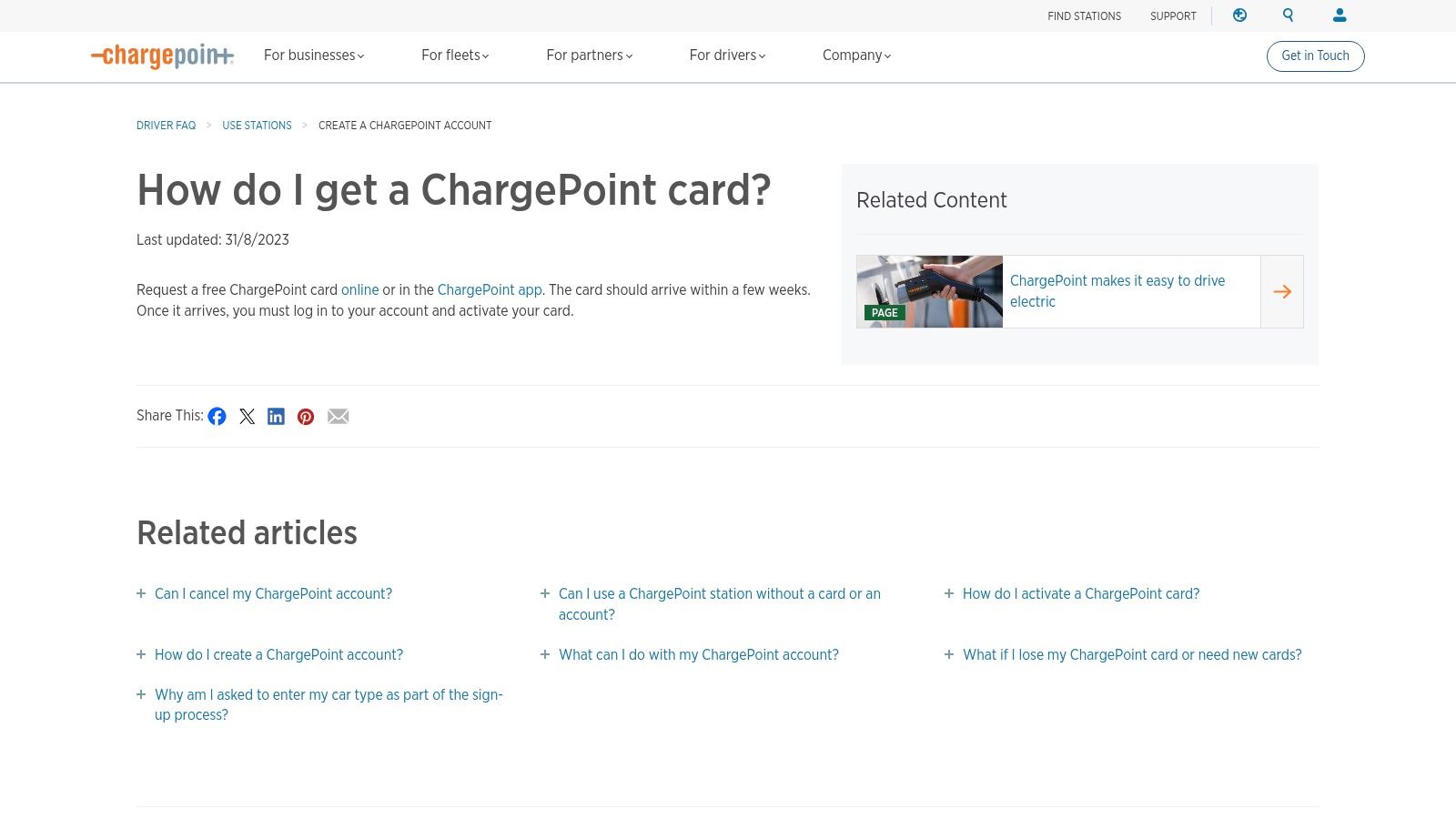Open the Company dropdown menu
The width and height of the screenshot is (1456, 819).
point(855,56)
